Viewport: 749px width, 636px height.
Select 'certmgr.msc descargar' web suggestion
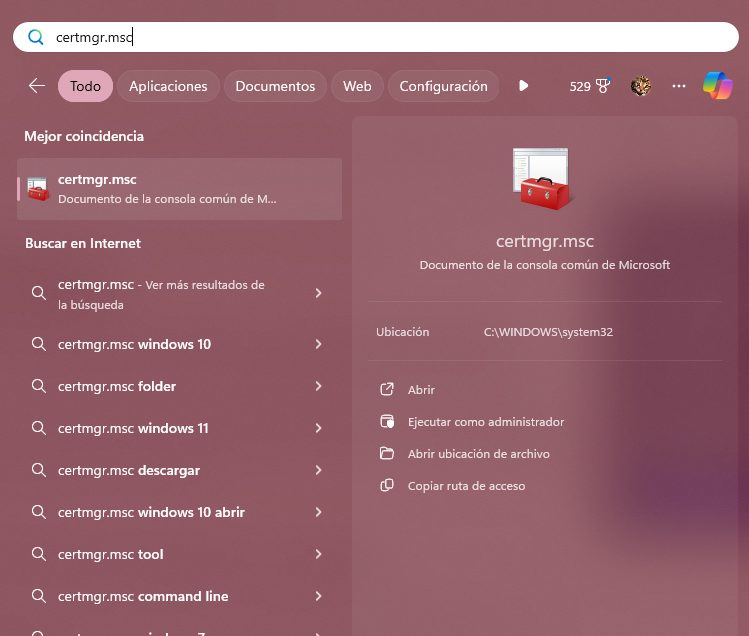180,470
